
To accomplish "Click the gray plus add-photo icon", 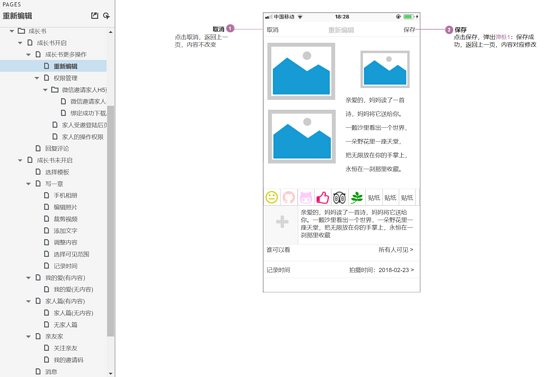I will 282,222.
